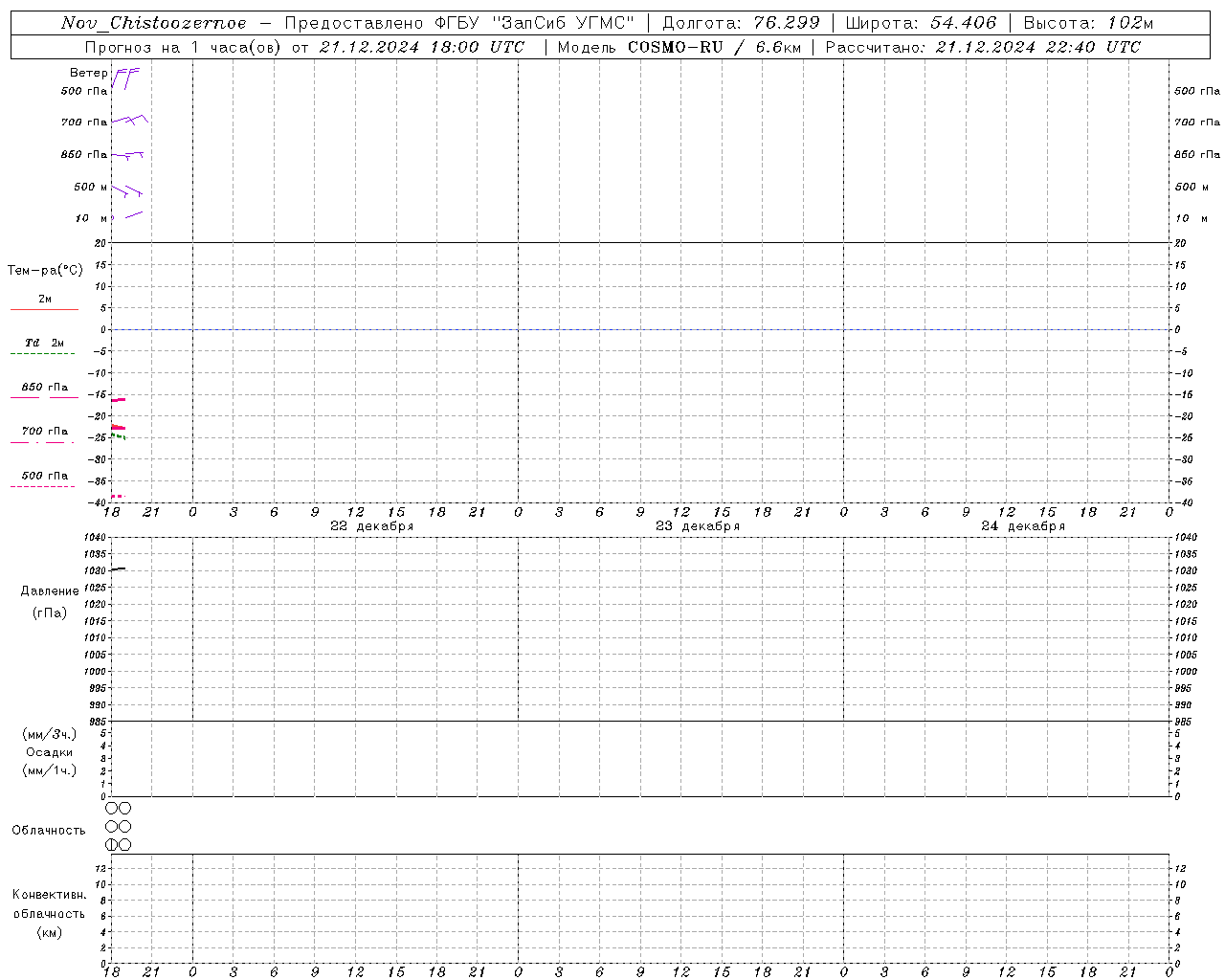Click the black pressure curve near 1030
1225x980 pixels.
pyautogui.click(x=118, y=568)
